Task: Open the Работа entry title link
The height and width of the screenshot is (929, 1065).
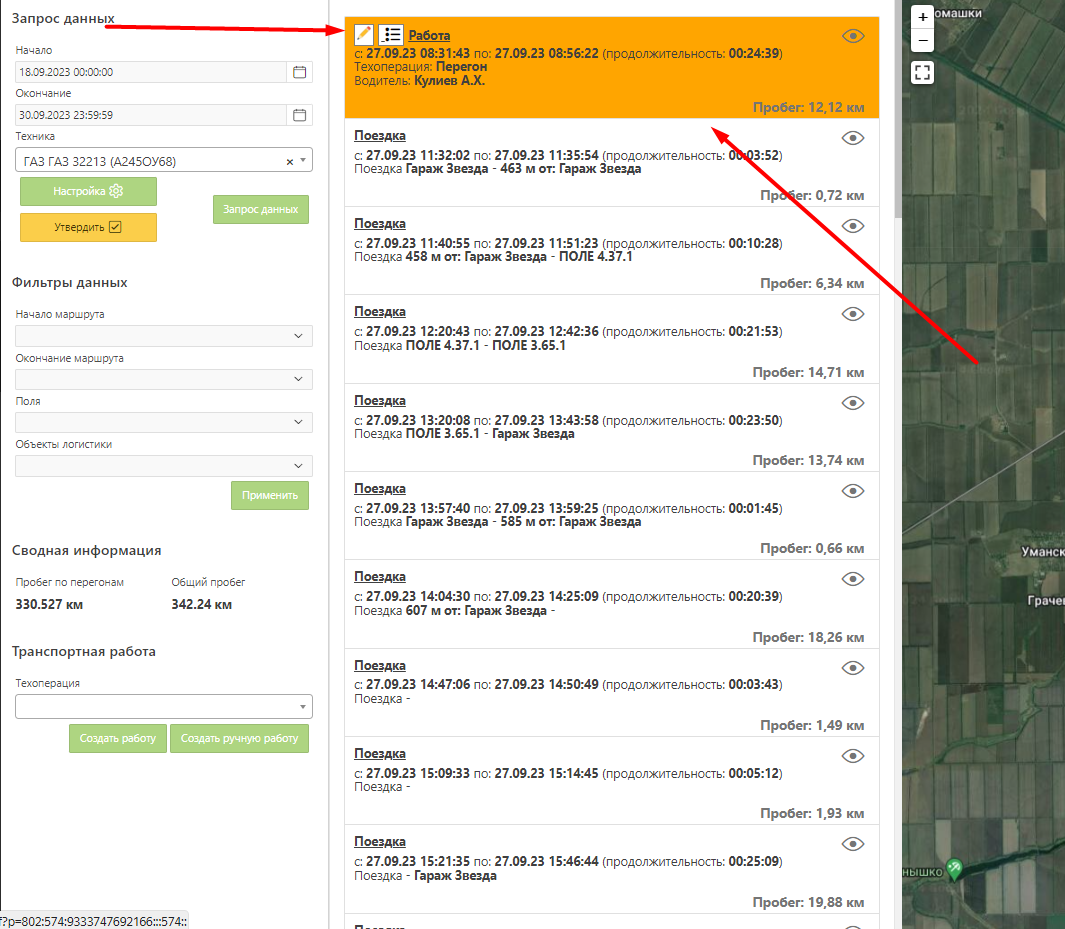Action: [x=429, y=35]
